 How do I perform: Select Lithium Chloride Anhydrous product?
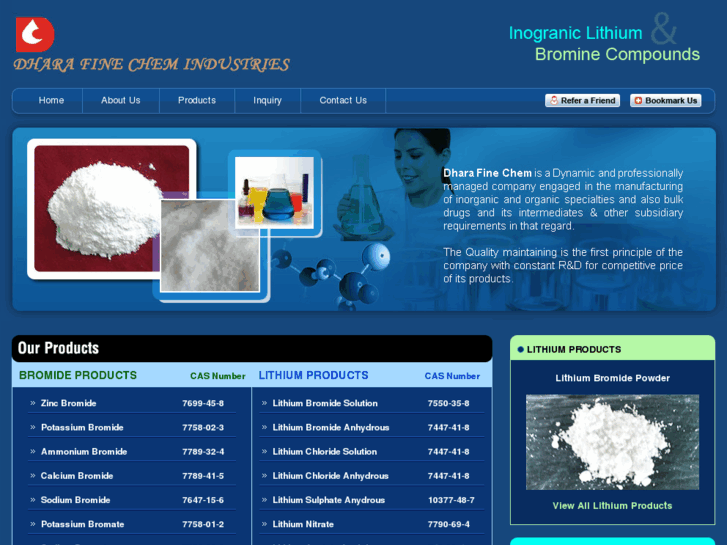click(x=331, y=475)
